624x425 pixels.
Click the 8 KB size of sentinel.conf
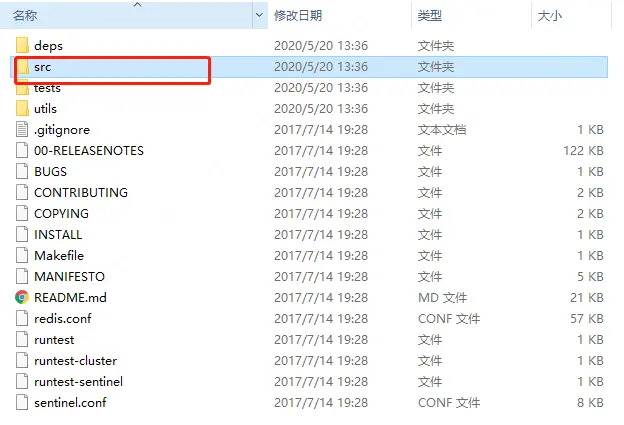(591, 403)
